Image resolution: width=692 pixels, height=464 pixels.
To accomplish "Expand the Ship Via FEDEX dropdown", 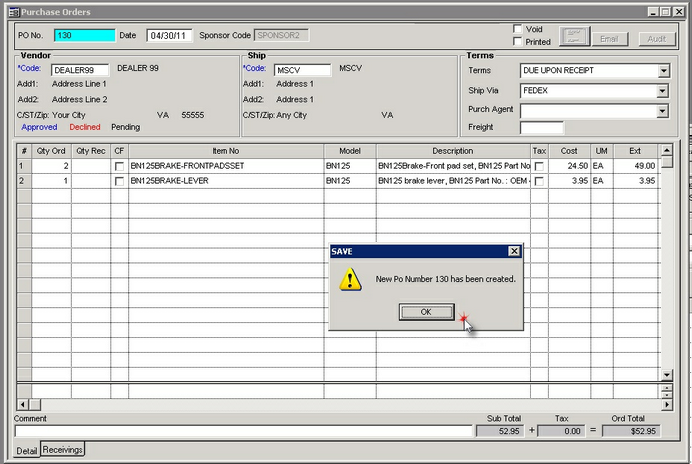I will (663, 91).
